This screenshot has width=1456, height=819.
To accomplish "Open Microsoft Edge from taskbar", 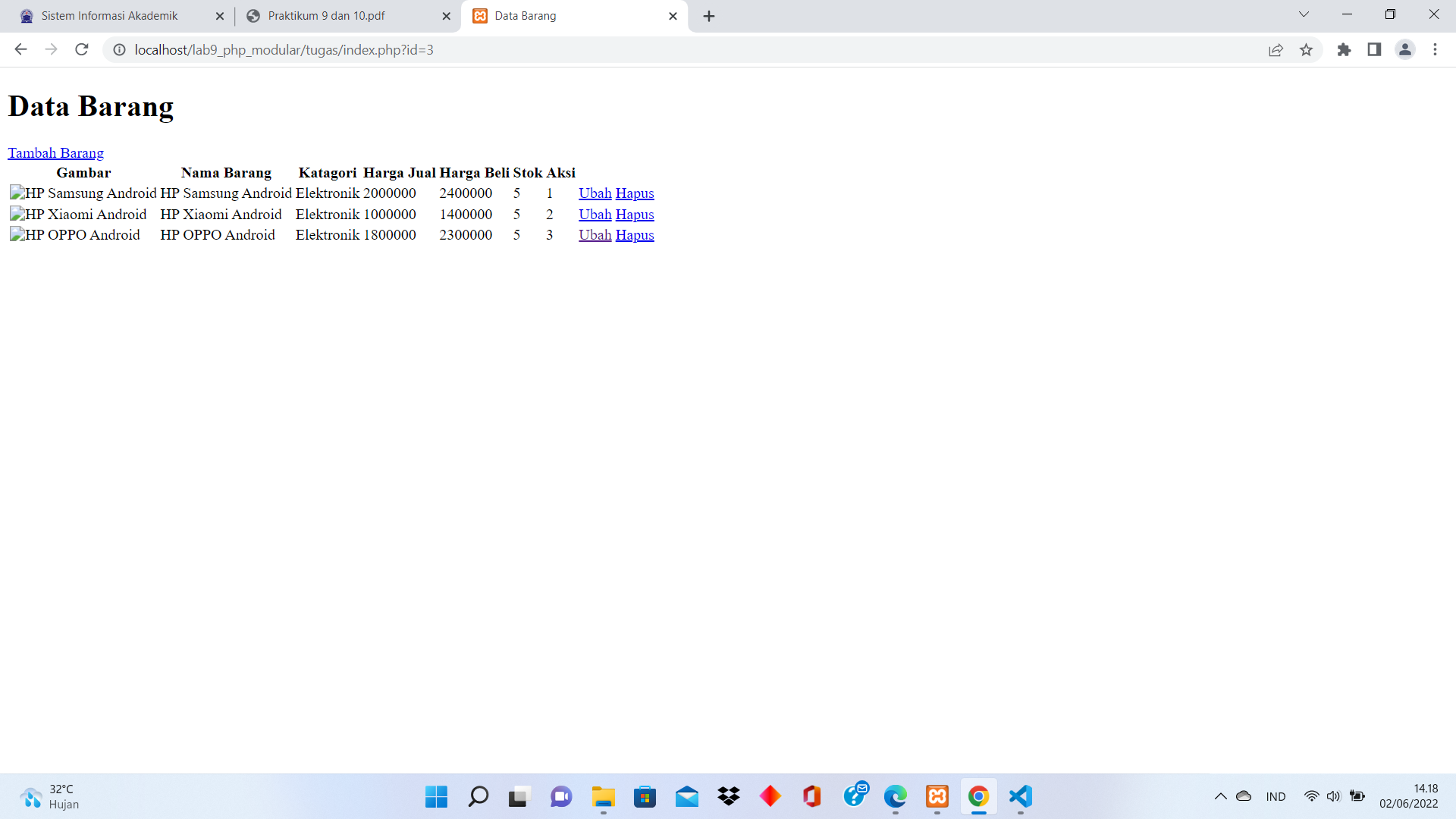I will [896, 796].
